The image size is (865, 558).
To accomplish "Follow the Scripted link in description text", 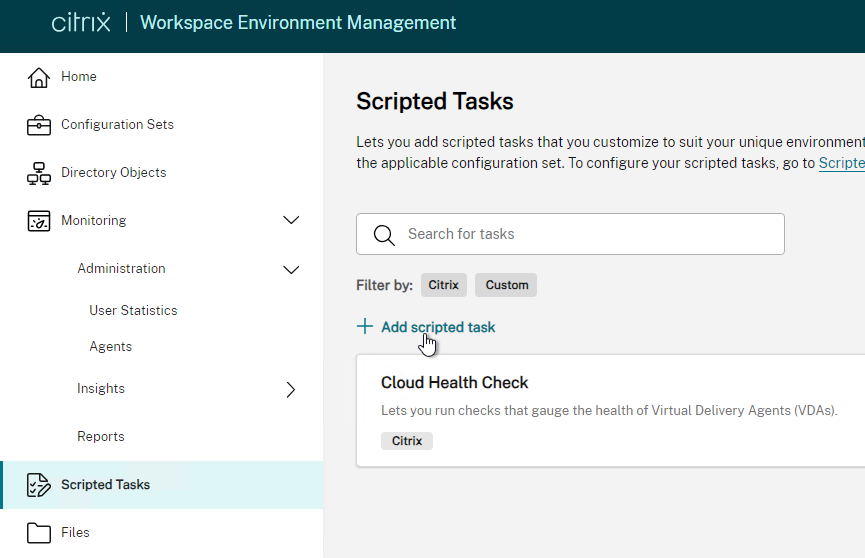I will click(x=841, y=163).
